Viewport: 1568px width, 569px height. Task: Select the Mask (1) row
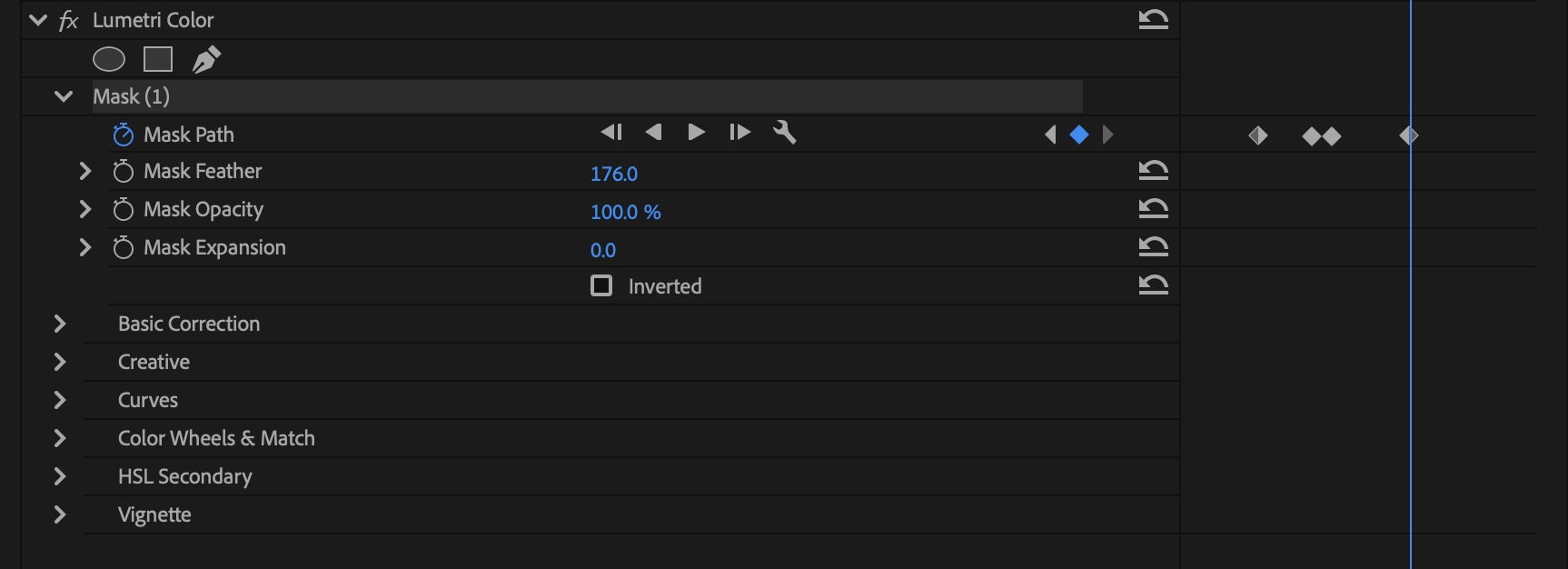click(587, 96)
